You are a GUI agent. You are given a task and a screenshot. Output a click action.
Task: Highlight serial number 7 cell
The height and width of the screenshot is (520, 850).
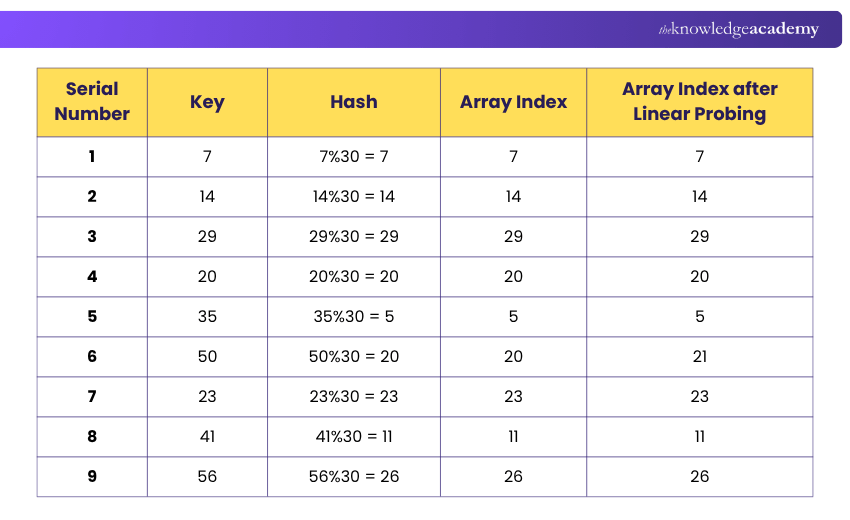pos(92,396)
